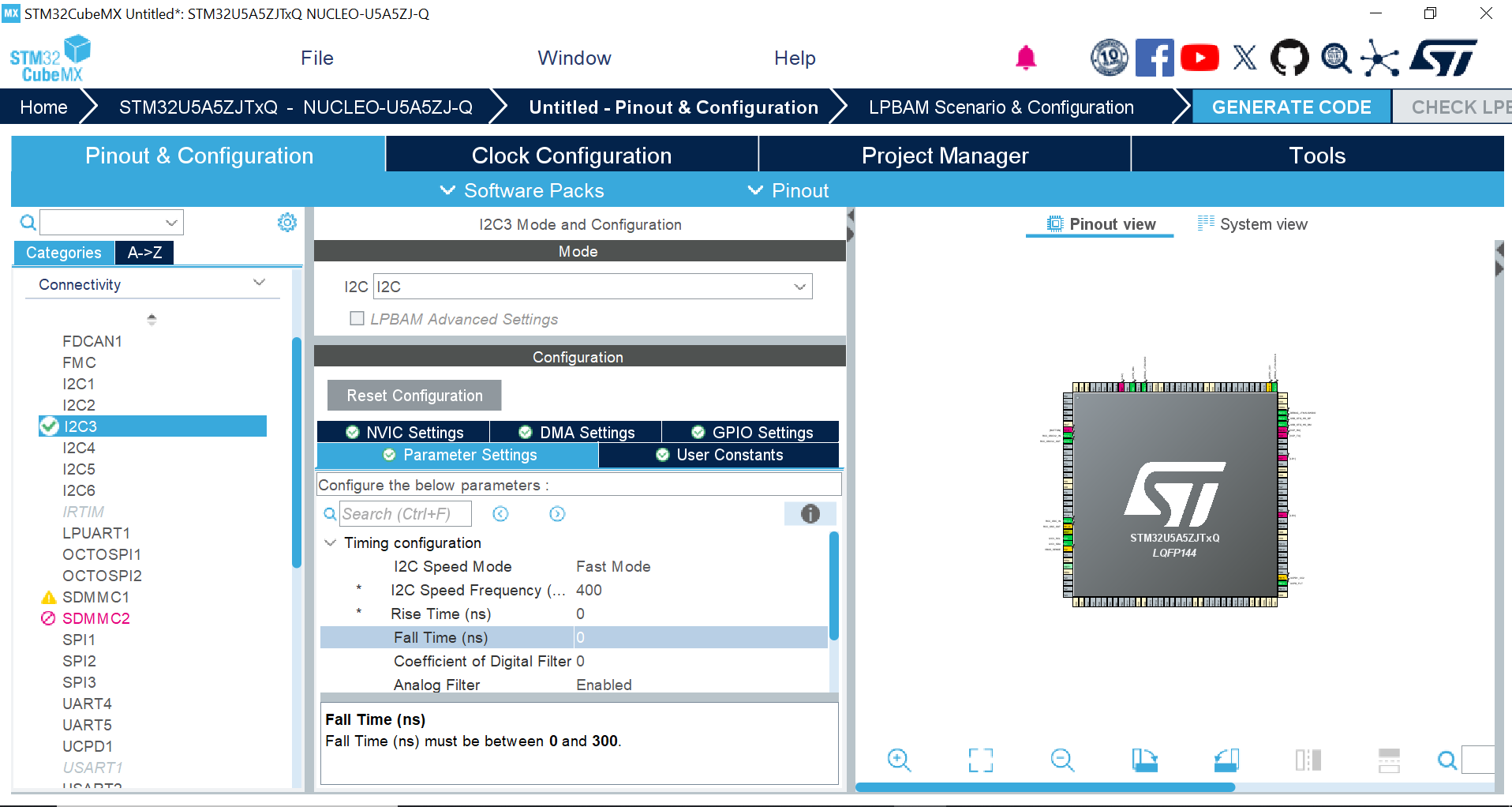Open the I2C mode dropdown

click(x=593, y=287)
